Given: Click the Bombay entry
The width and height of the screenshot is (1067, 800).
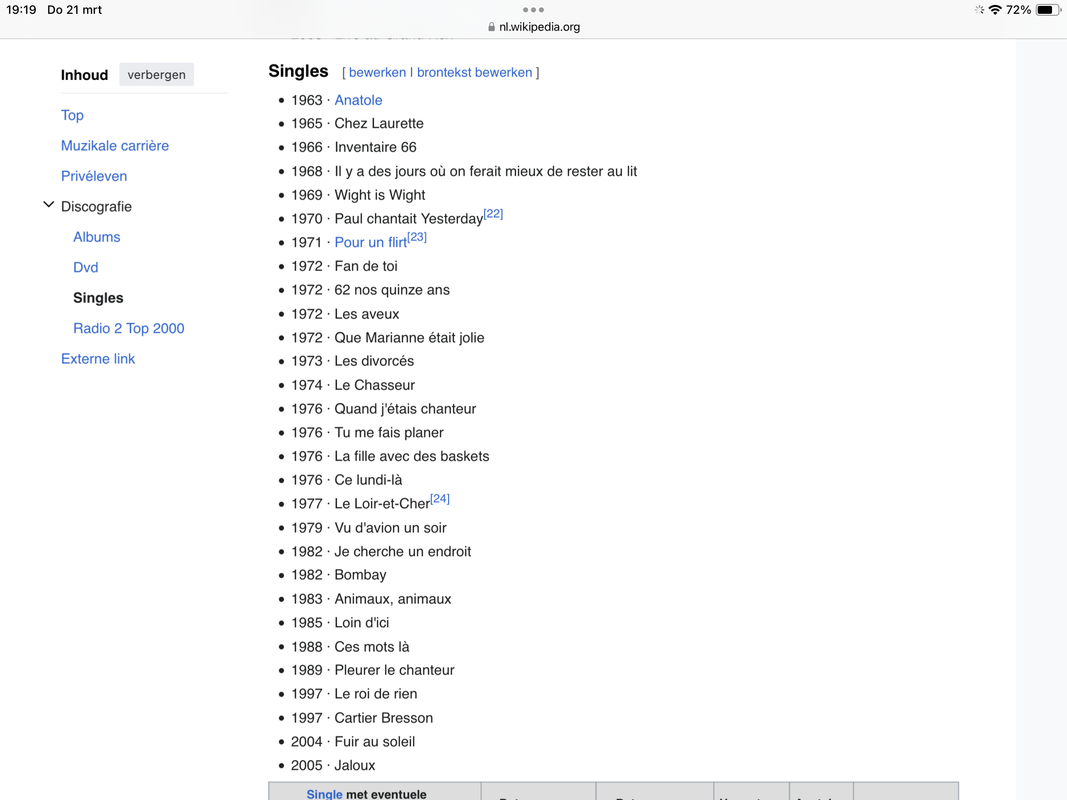Looking at the screenshot, I should coord(360,576).
